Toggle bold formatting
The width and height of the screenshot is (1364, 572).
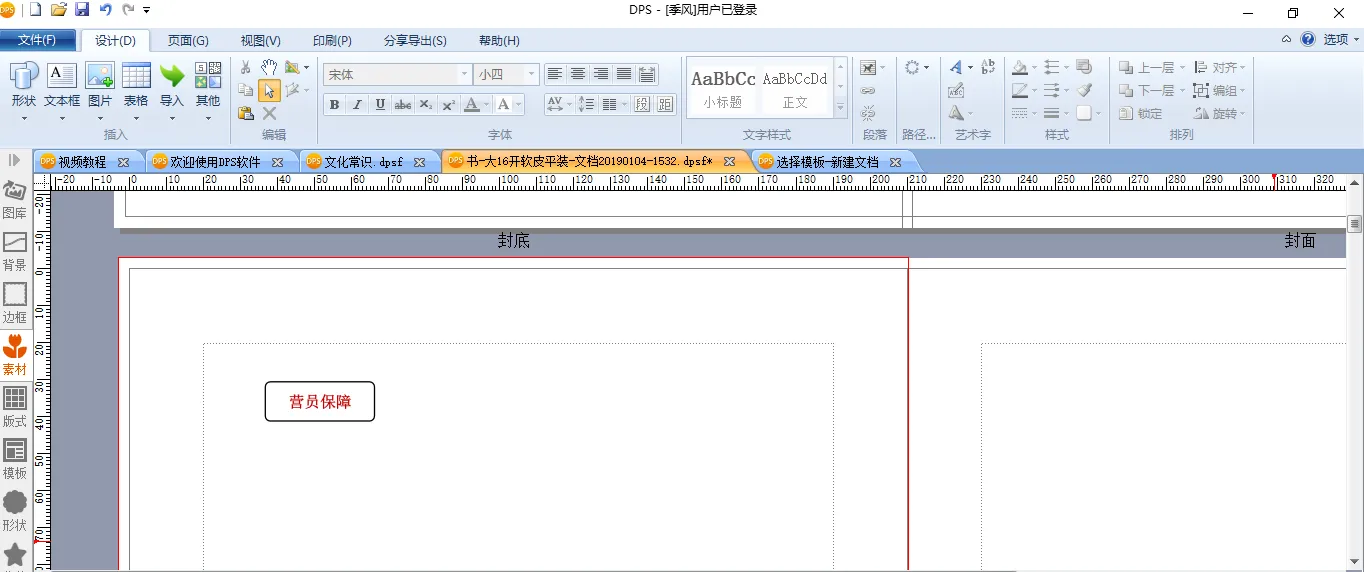(334, 105)
